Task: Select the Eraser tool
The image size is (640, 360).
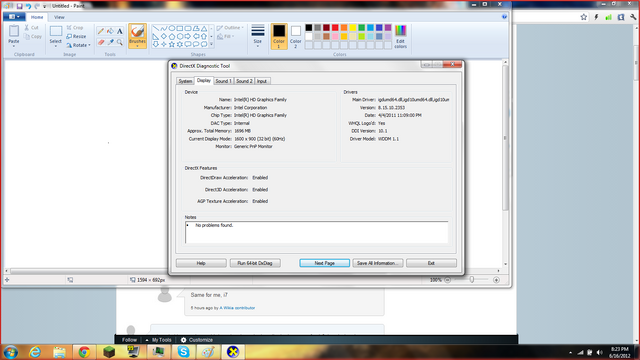Action: [101, 42]
